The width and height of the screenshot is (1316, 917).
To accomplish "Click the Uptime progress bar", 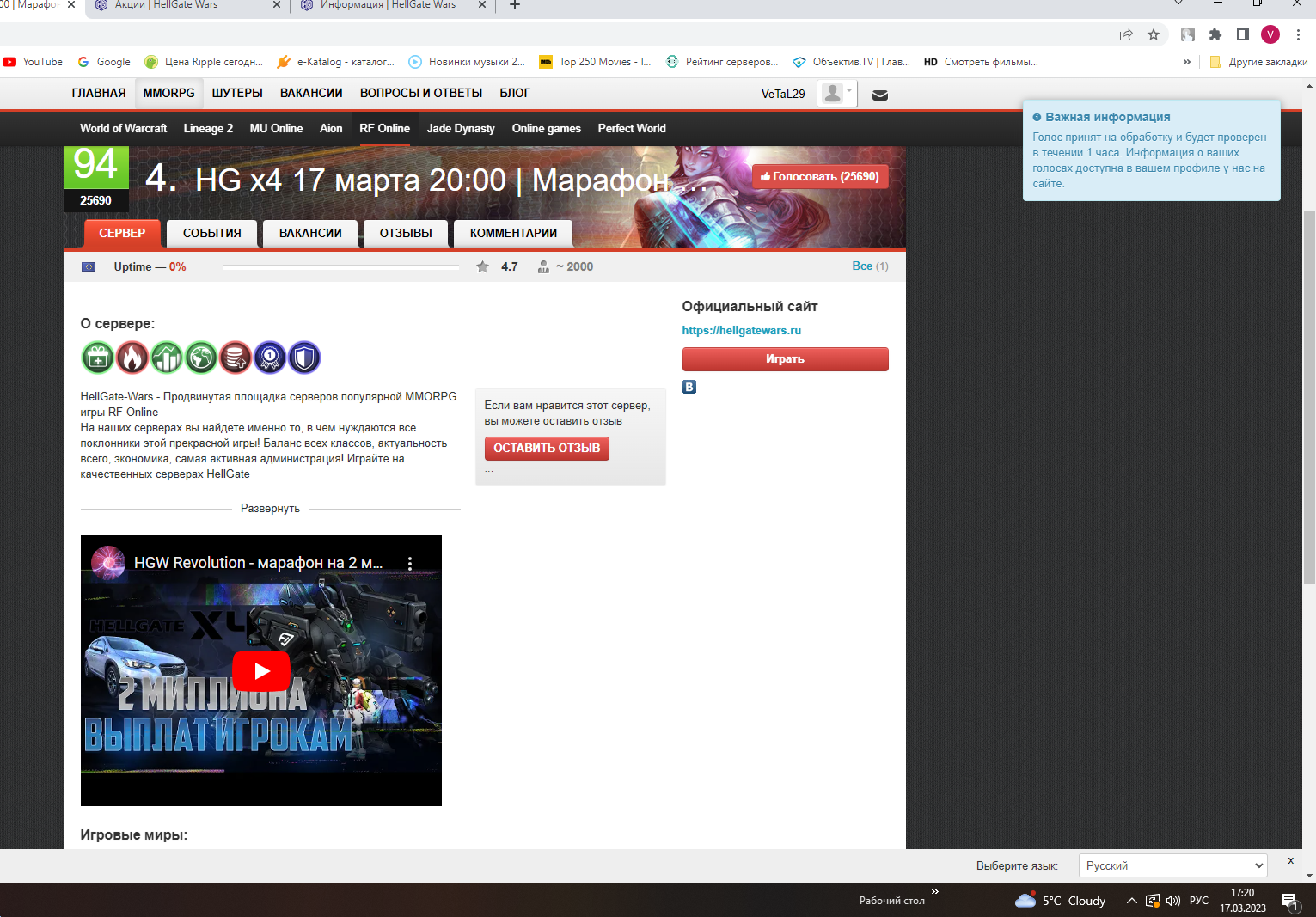I will (x=341, y=267).
